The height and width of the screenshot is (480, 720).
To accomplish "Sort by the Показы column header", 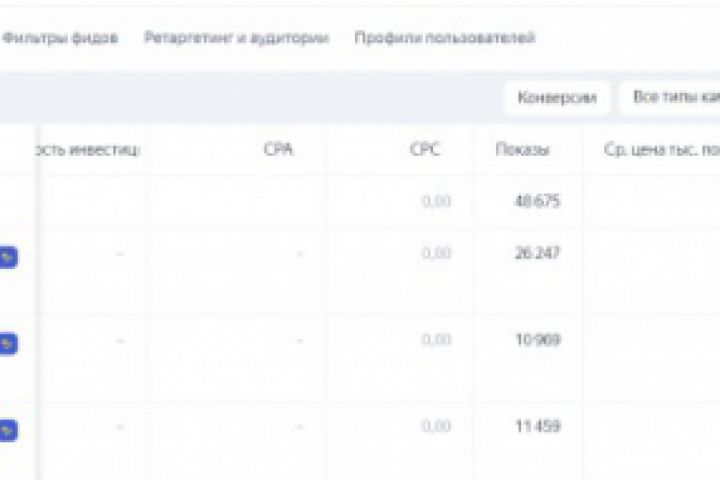I will click(x=522, y=150).
